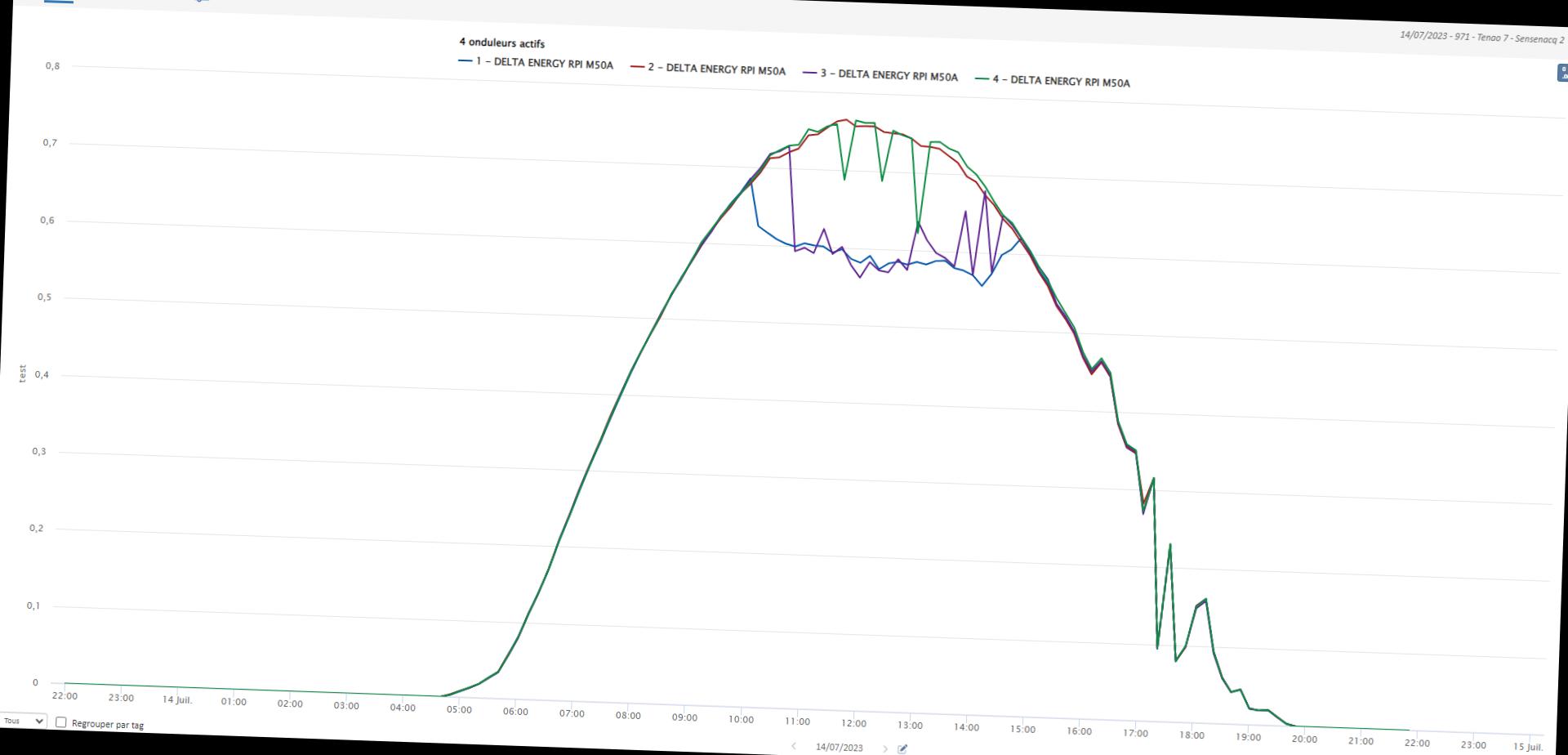Open the Tous dropdown
Viewport: 1568px width, 755px height.
click(23, 721)
